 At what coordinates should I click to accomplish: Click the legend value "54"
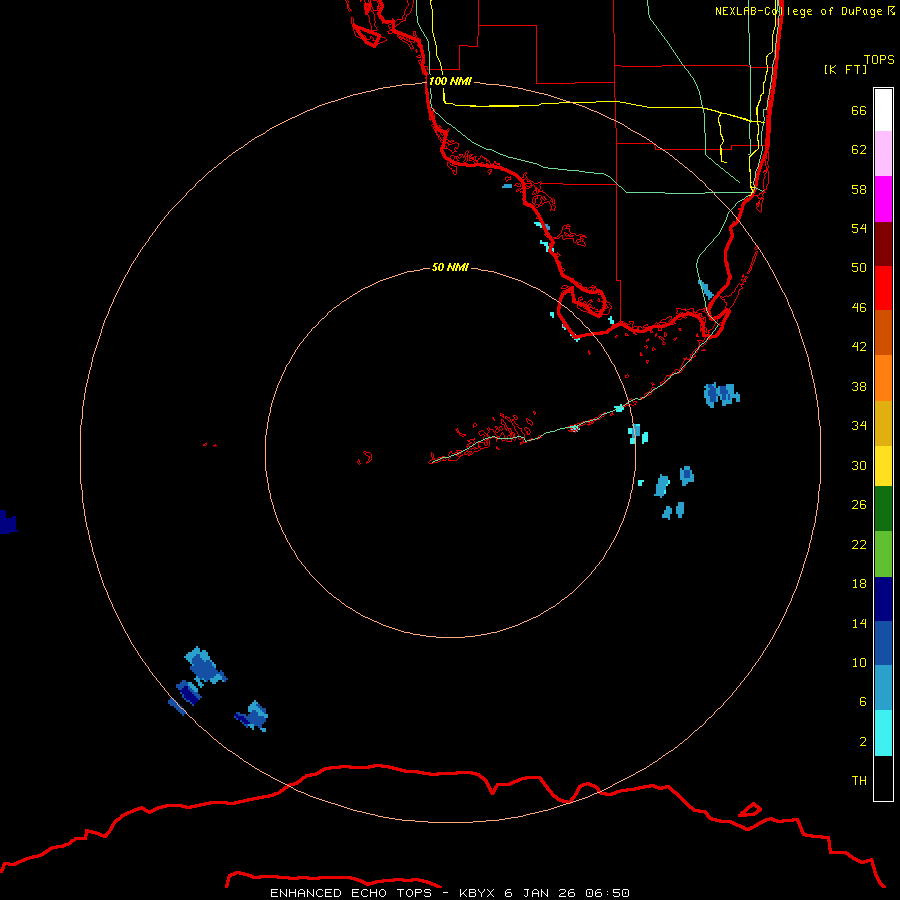click(x=859, y=228)
